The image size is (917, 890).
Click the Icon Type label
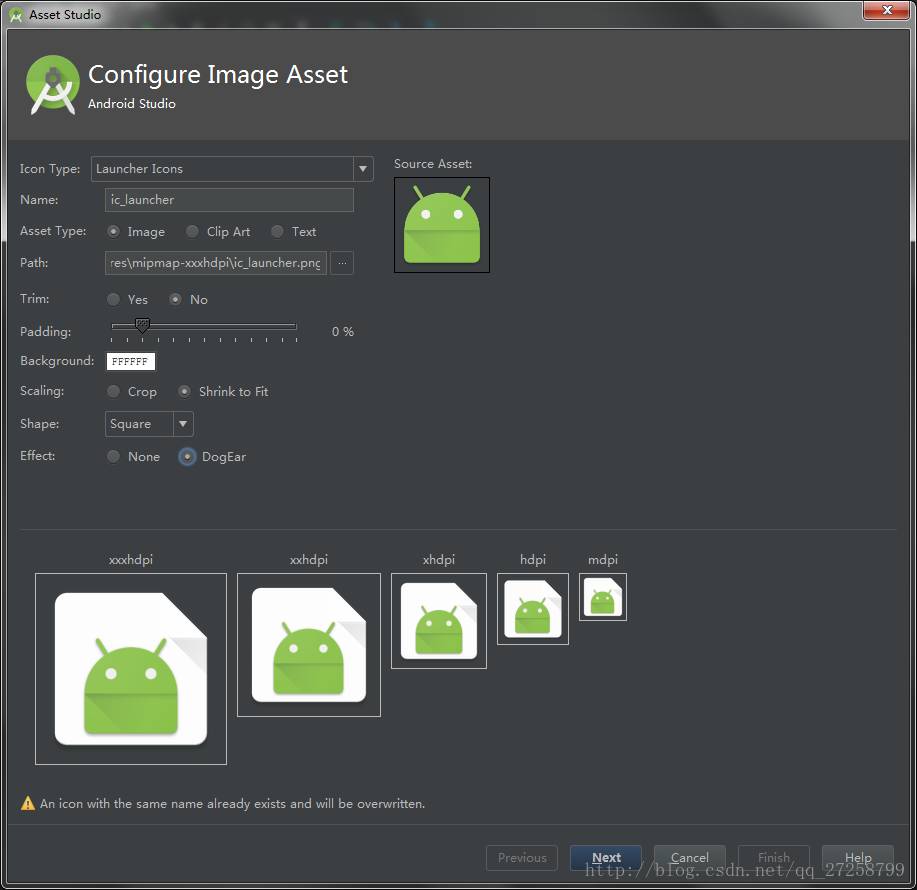50,169
